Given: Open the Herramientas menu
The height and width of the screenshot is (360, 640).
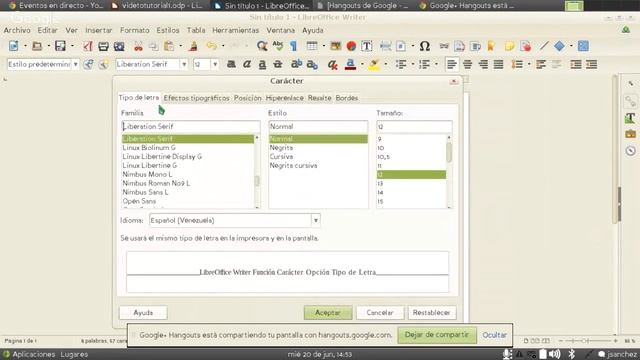Looking at the screenshot, I should 236,30.
